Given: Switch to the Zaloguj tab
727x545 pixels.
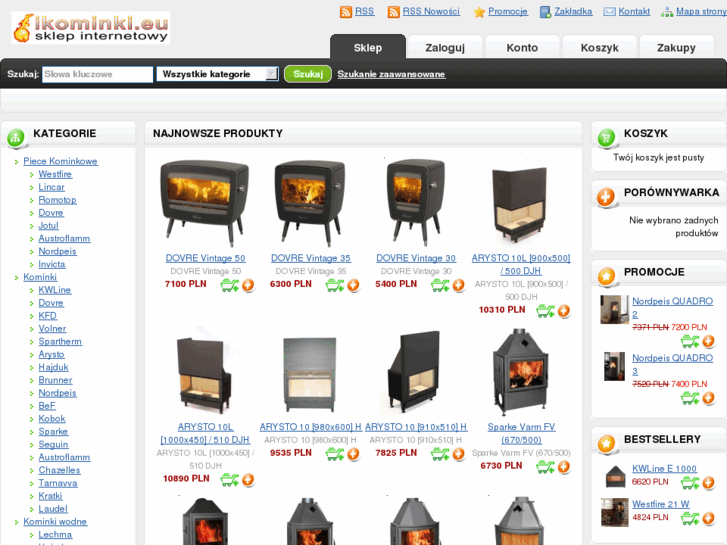Looking at the screenshot, I should coord(445,47).
